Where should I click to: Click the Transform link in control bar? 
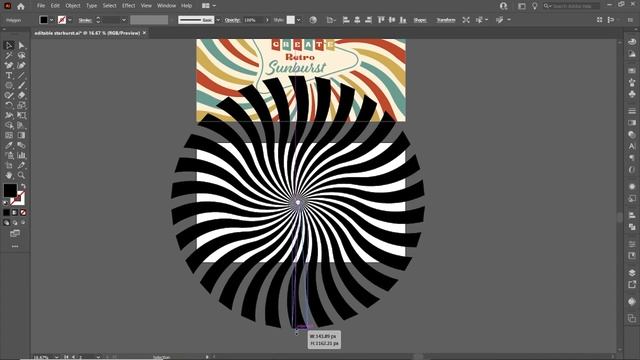click(x=446, y=20)
